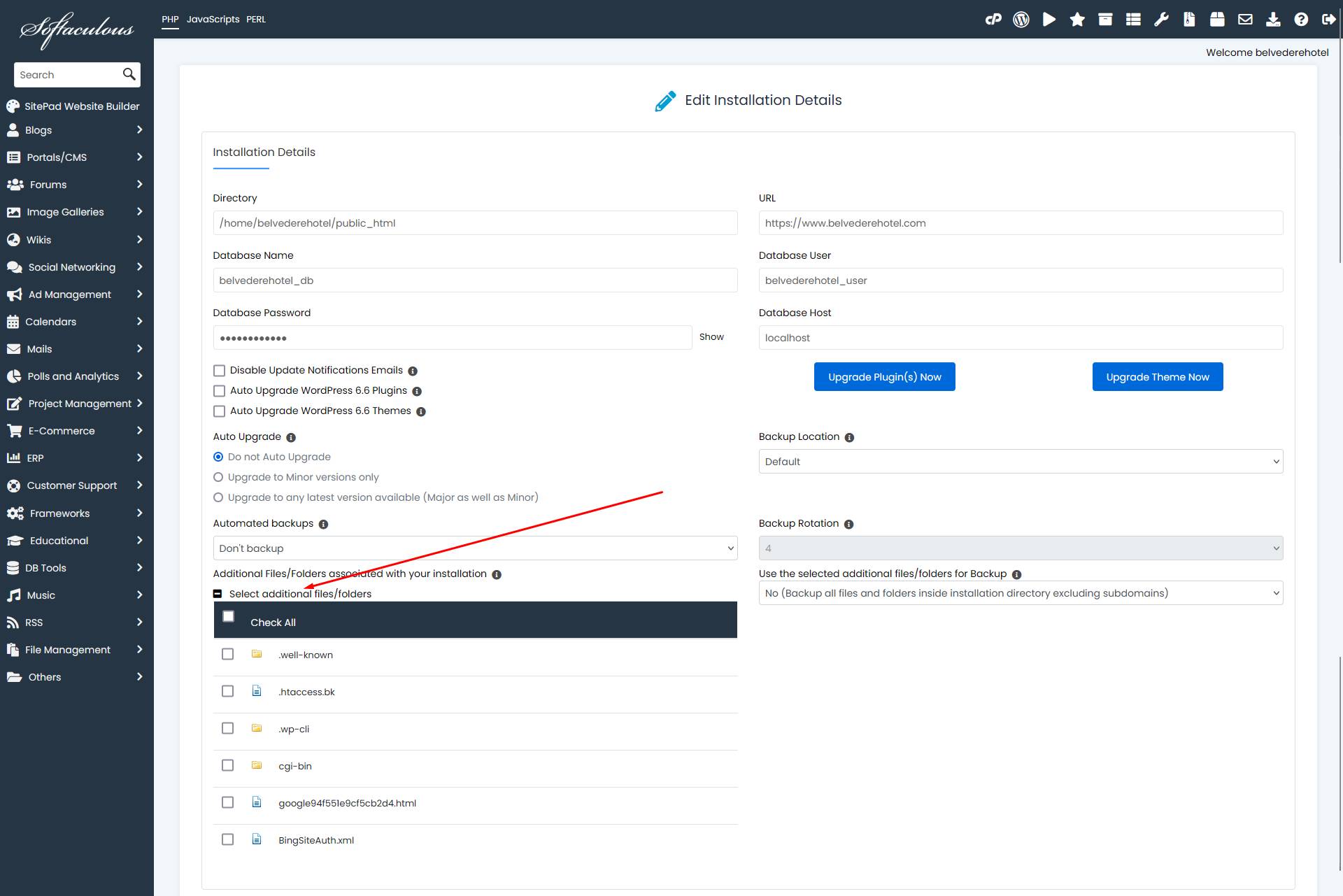The width and height of the screenshot is (1343, 896).
Task: Collapse Select additional files/folders section
Action: pyautogui.click(x=218, y=594)
